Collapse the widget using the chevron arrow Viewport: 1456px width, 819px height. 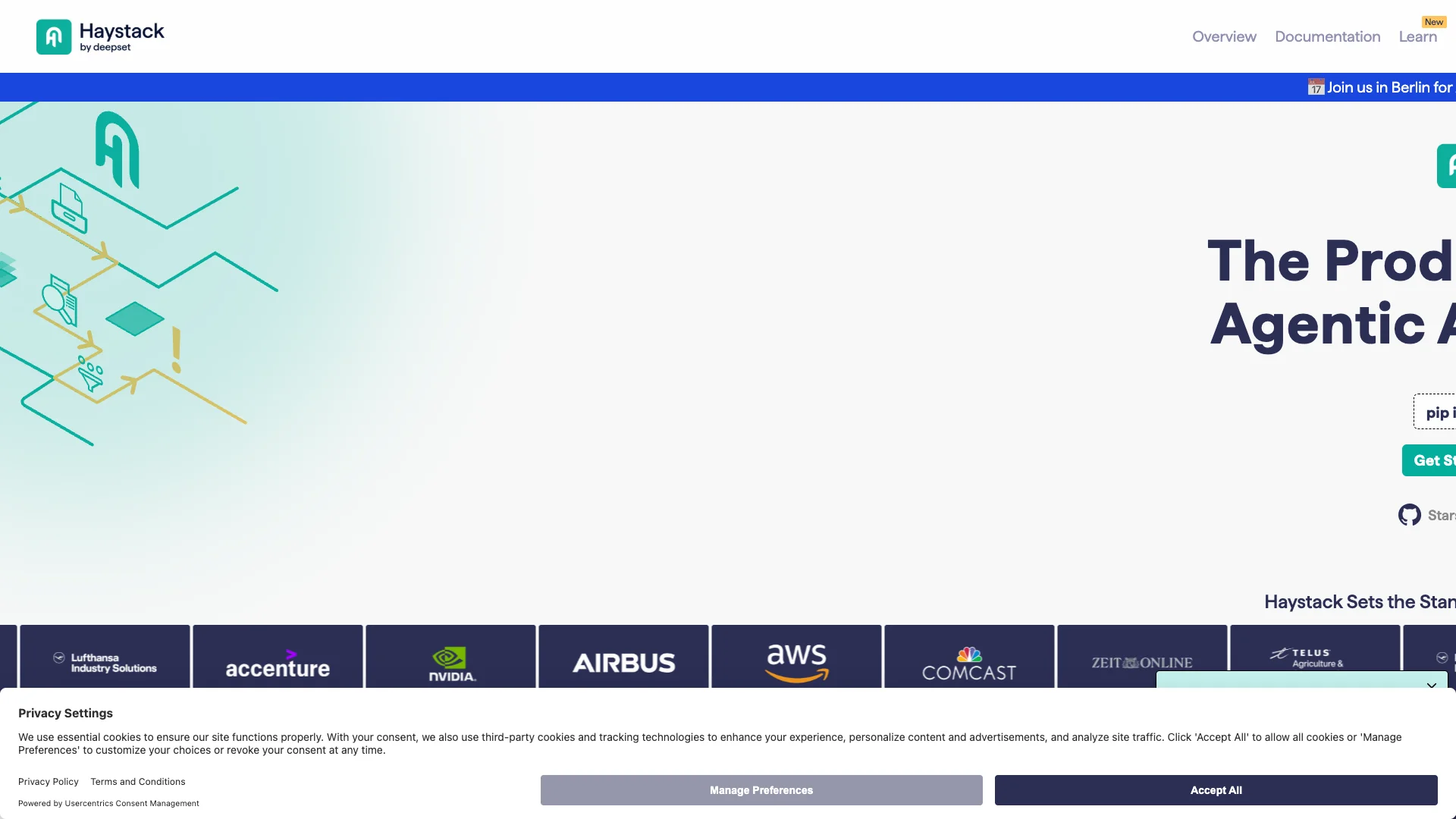[x=1431, y=685]
